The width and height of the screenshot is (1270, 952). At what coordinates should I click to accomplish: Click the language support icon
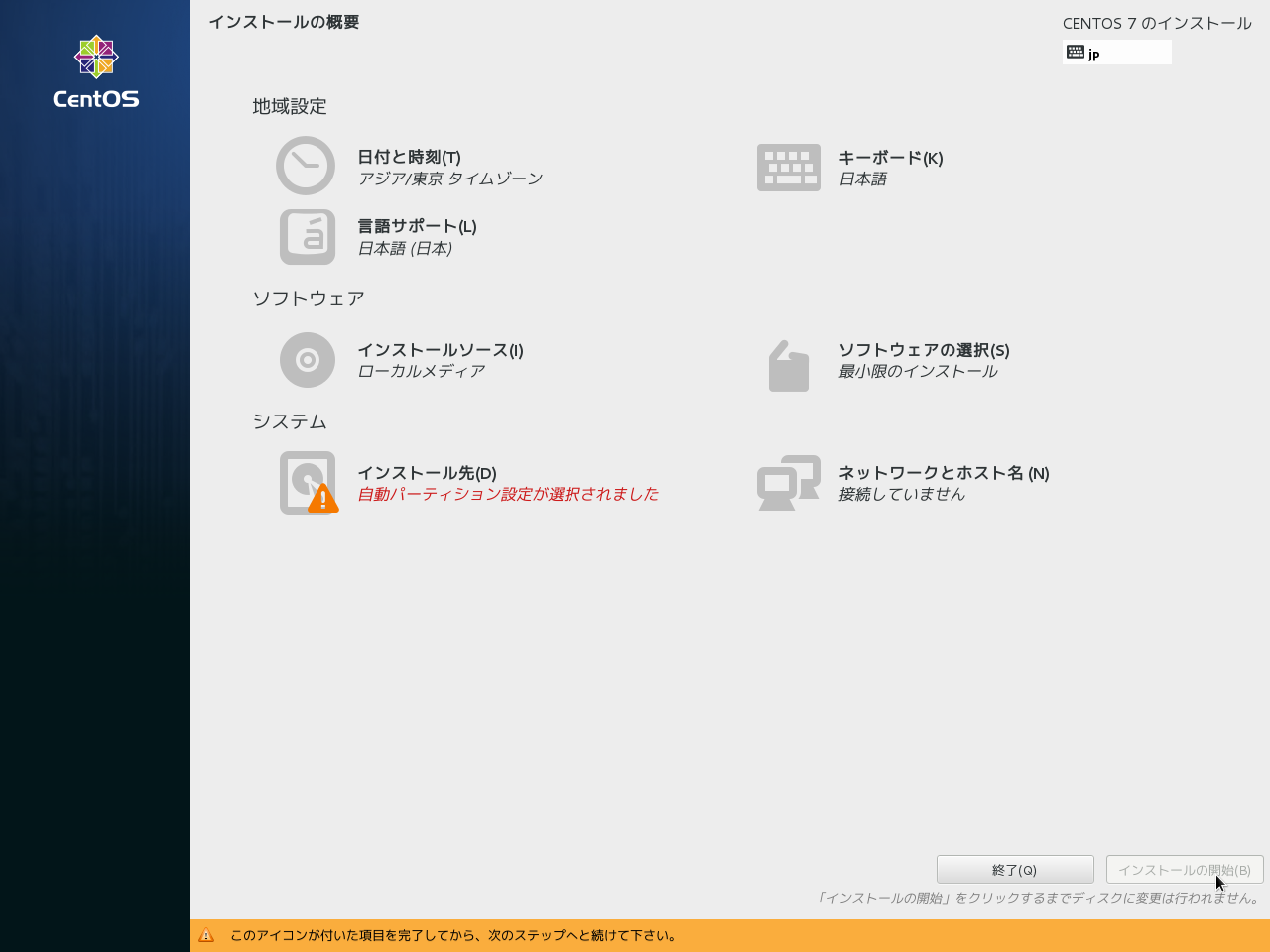[x=308, y=237]
